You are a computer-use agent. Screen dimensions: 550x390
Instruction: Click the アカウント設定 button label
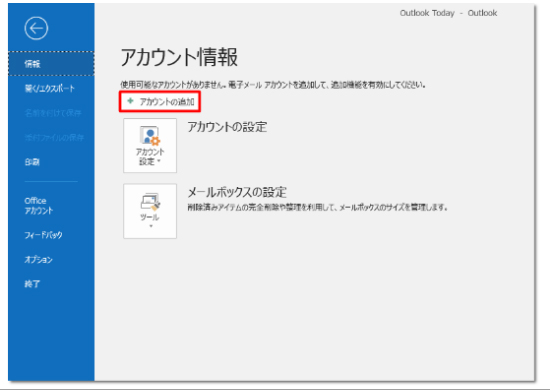[150, 156]
